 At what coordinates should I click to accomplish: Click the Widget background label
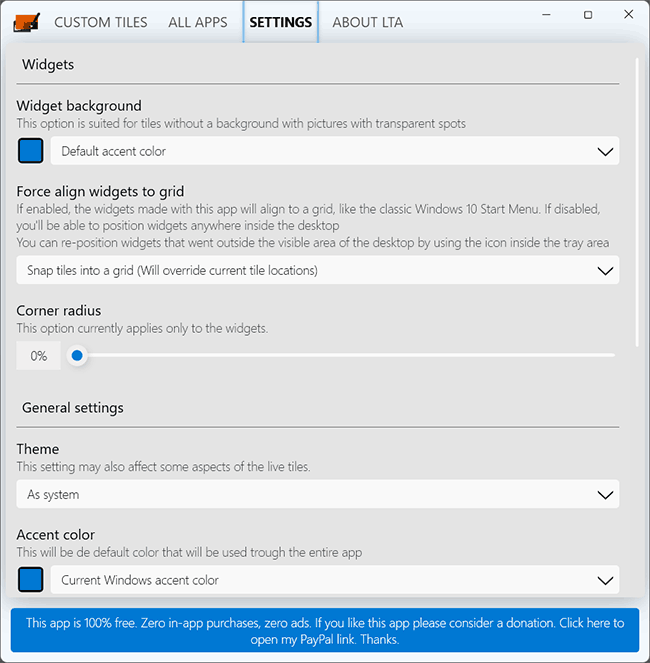tap(79, 106)
